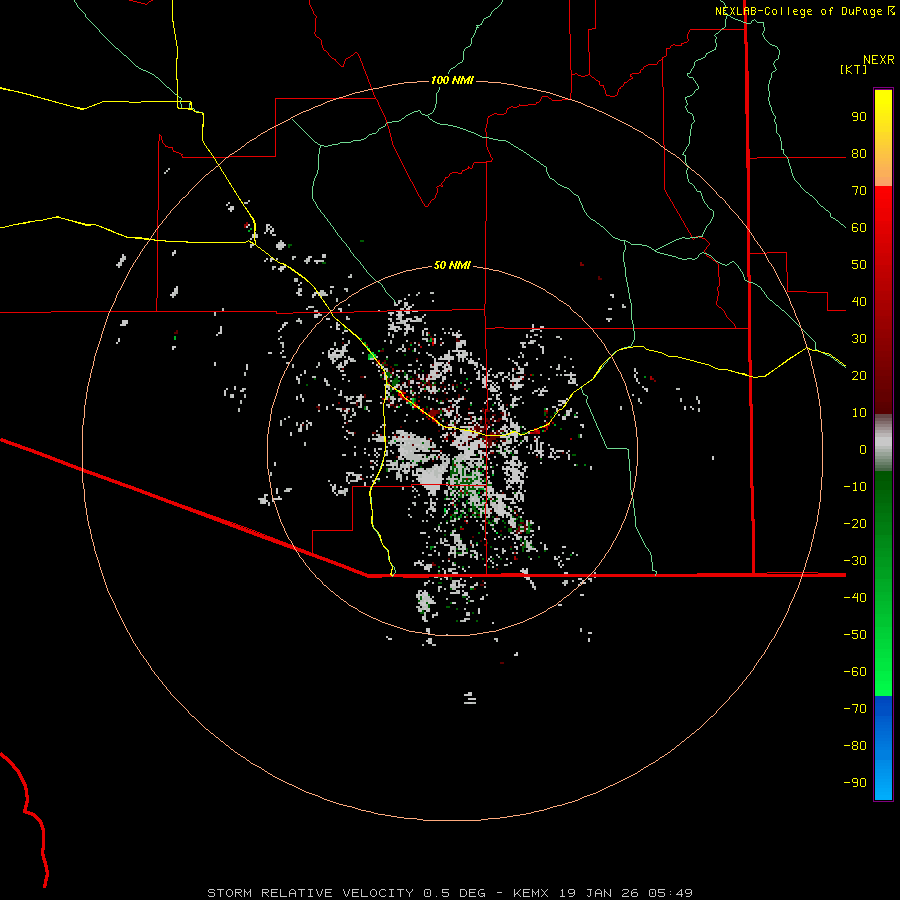
Task: Click the -30 value on velocity scale
Action: (x=855, y=561)
